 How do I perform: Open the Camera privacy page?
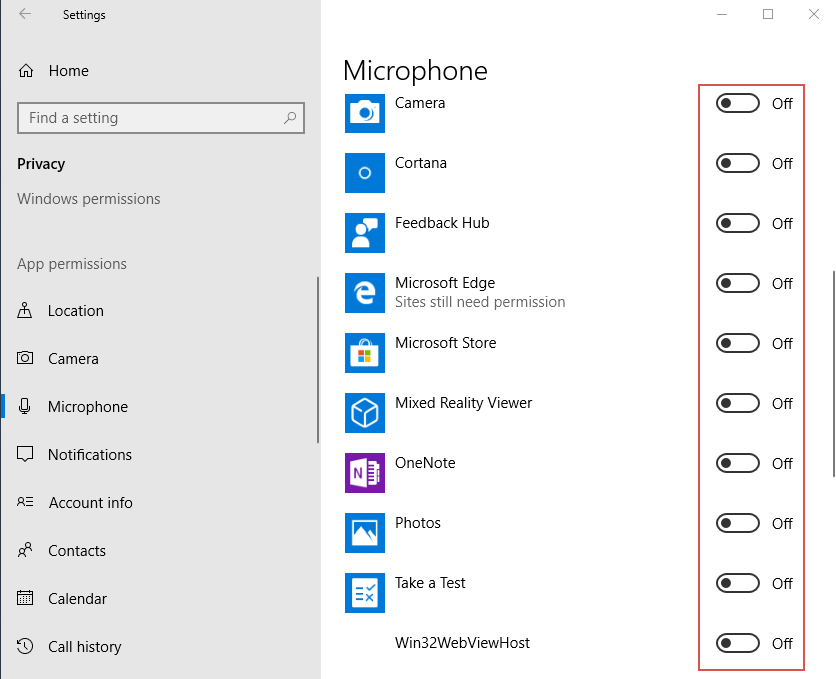(160, 359)
